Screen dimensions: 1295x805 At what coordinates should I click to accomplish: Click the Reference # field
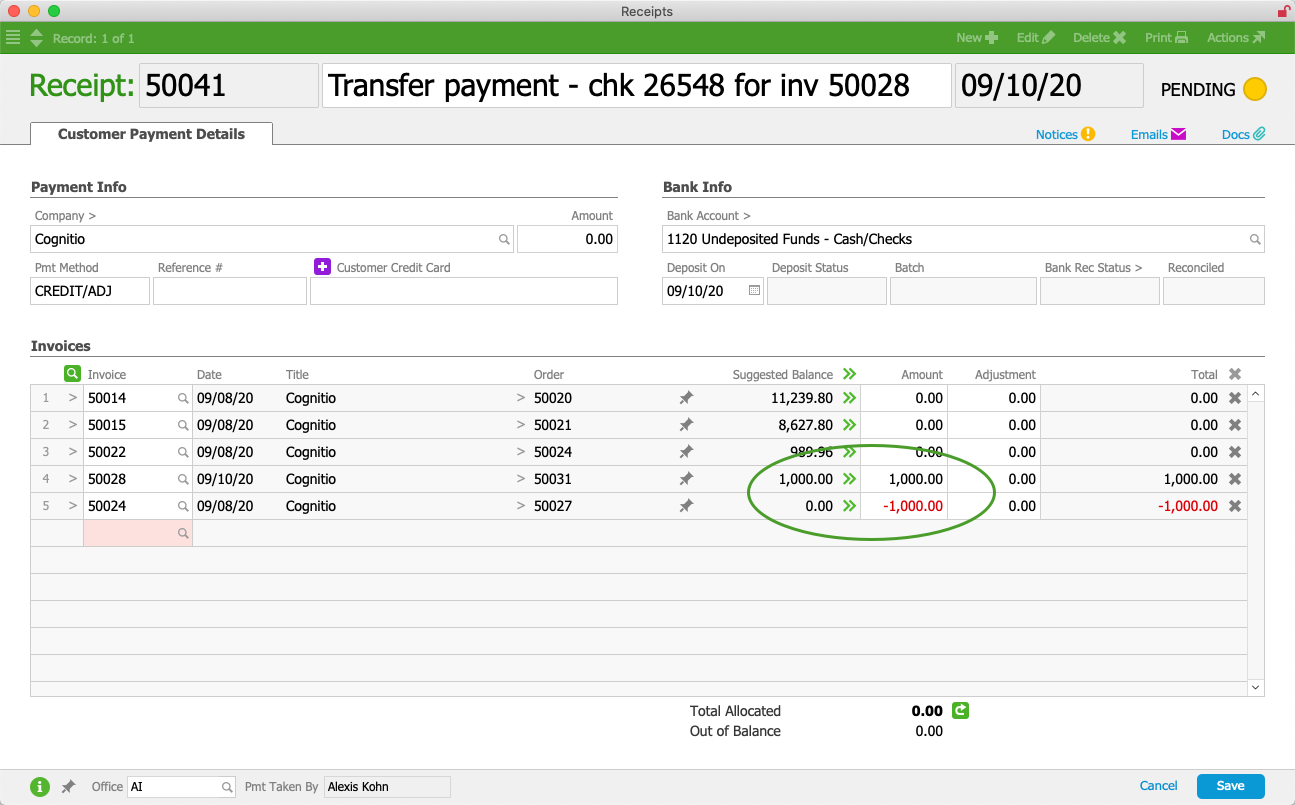tap(230, 291)
